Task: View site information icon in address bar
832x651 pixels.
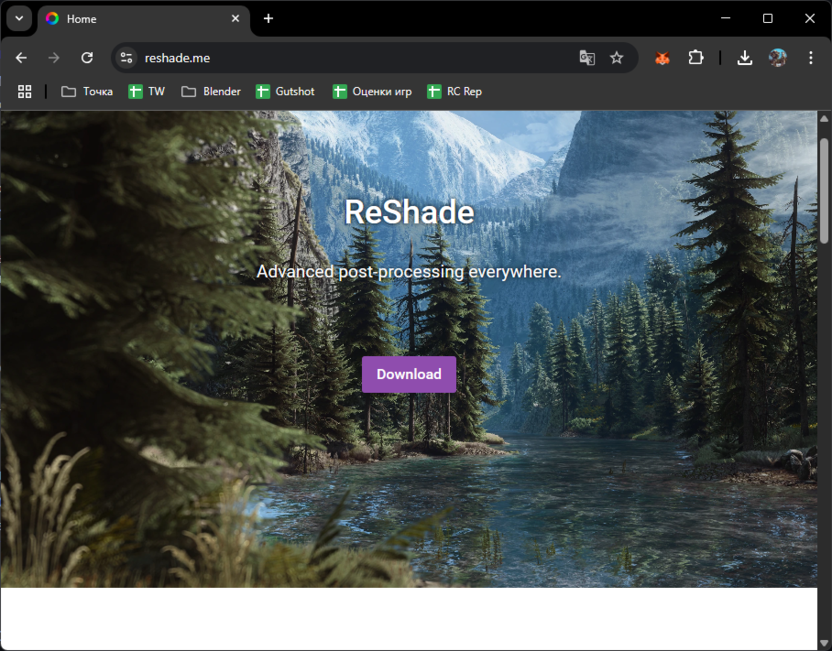Action: 126,58
